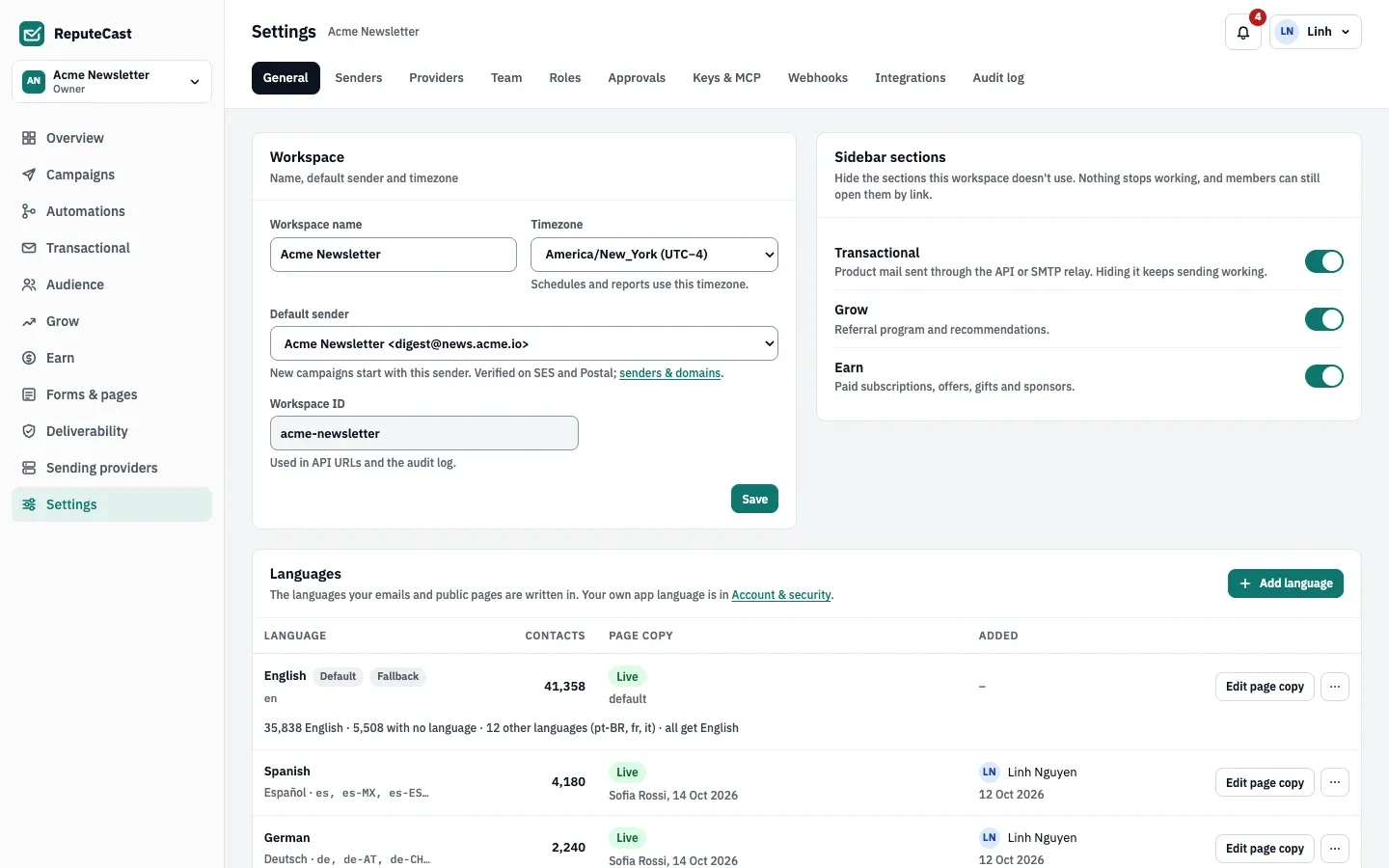
Task: Open Deliverability in the sidebar
Action: pyautogui.click(x=112, y=431)
